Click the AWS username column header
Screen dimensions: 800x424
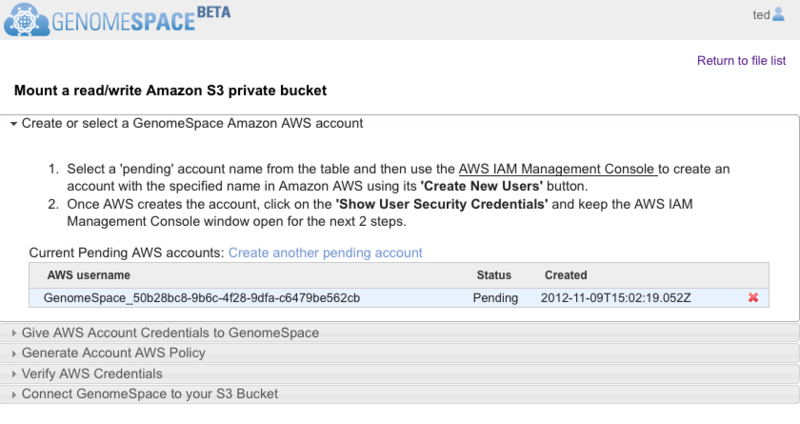[x=89, y=275]
